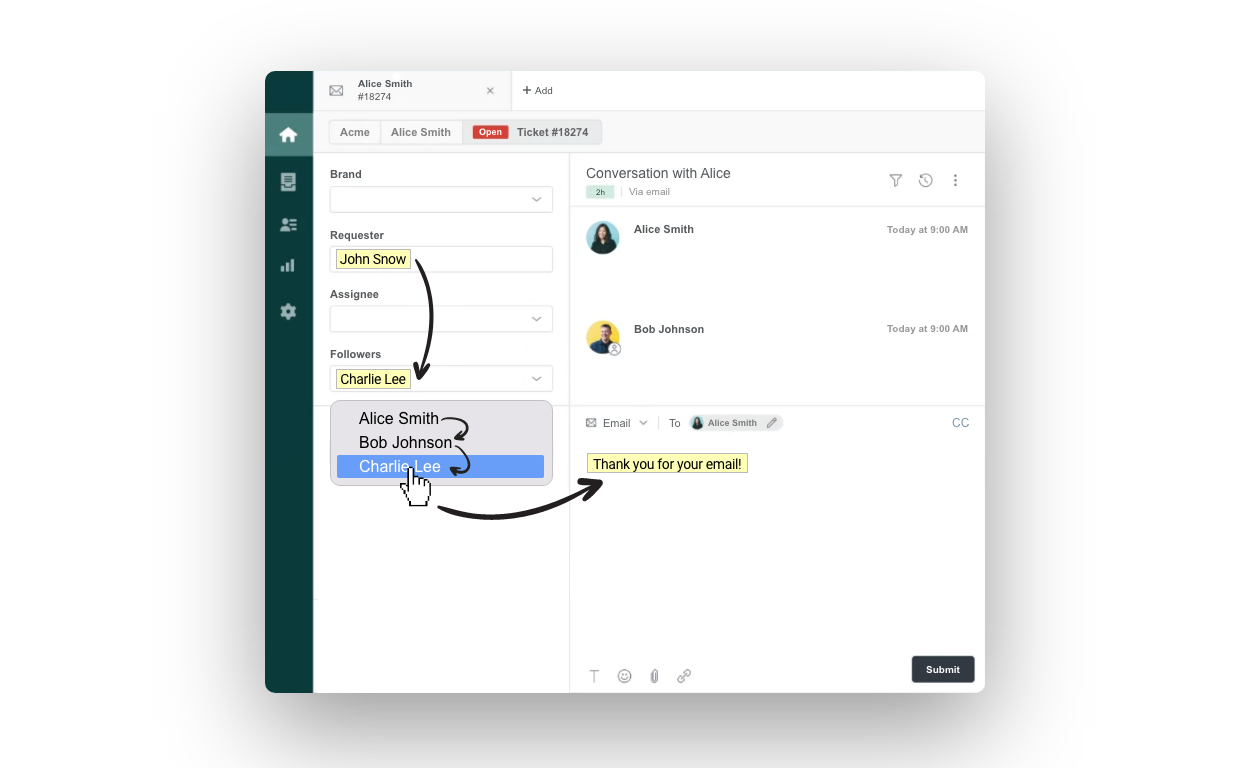Click the Open status badge
Viewport: 1250px width, 768px height.
(x=490, y=132)
